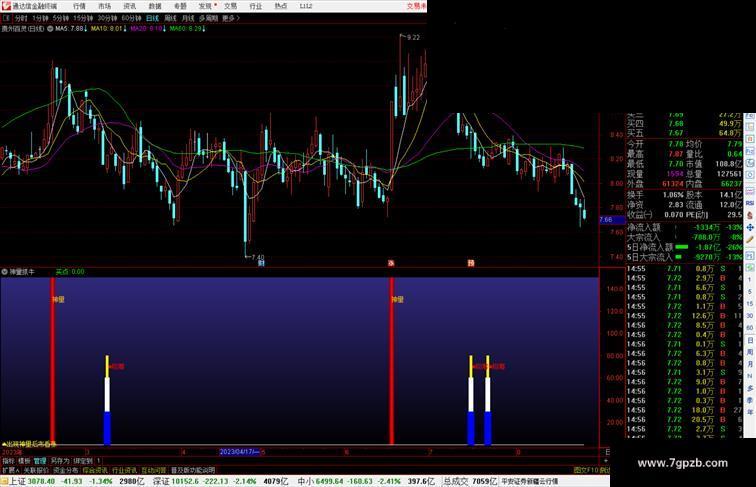Switch to the 分时 chart period

21,18
